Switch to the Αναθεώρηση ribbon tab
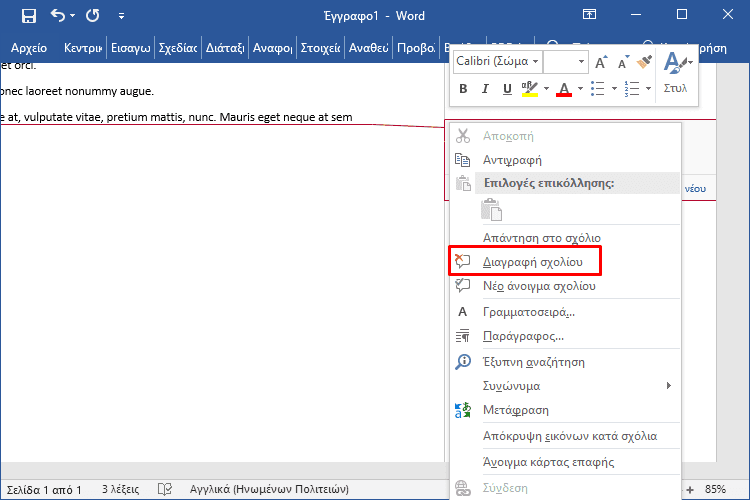This screenshot has height=500, width=750. [368, 48]
